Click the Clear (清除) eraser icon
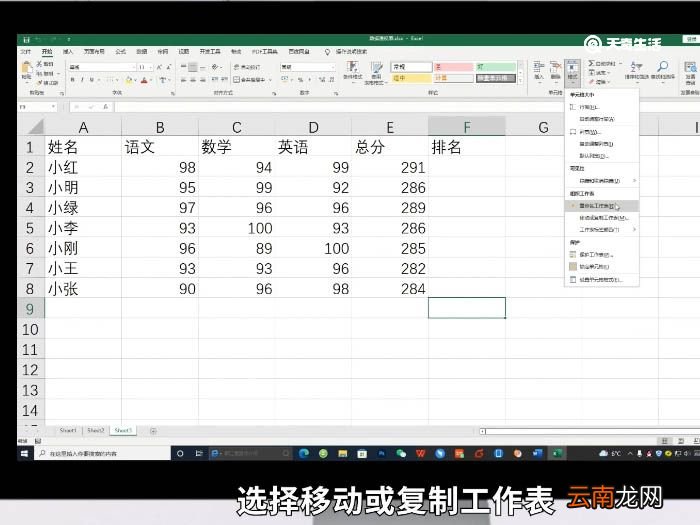The width and height of the screenshot is (700, 525). (x=592, y=82)
